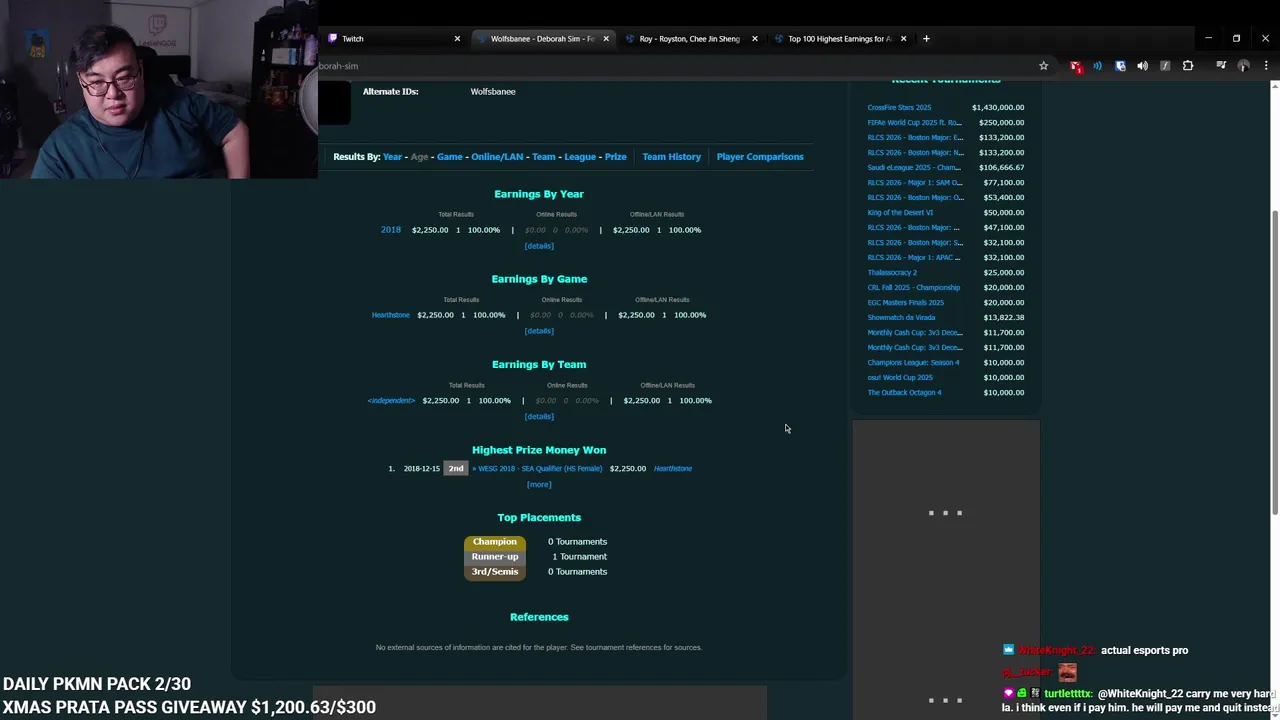The height and width of the screenshot is (720, 1280).
Task: Click the Champion placement badge
Action: point(495,542)
